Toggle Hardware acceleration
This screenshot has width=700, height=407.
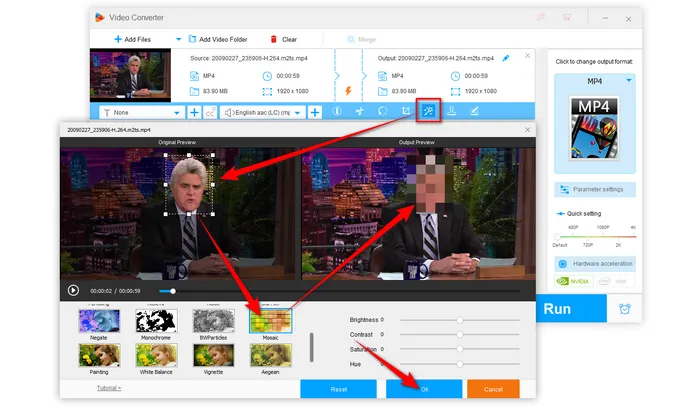pos(595,264)
